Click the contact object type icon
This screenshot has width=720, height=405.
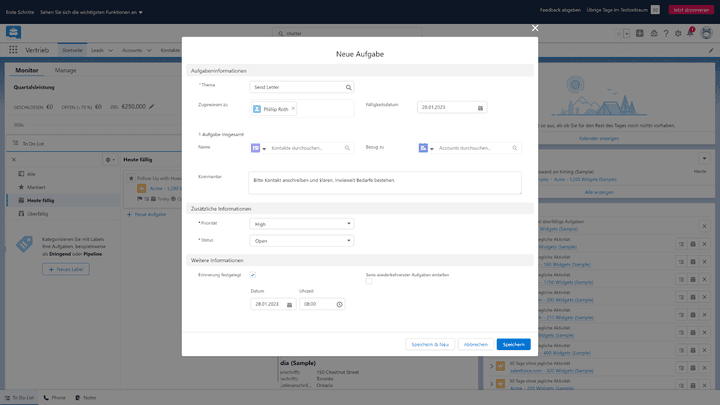click(256, 148)
